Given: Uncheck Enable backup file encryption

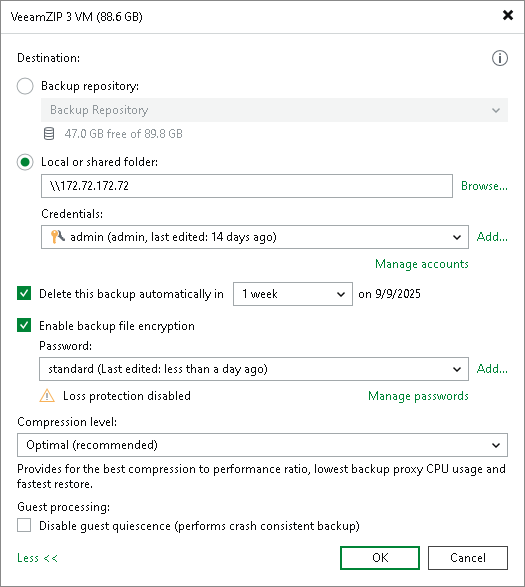Looking at the screenshot, I should 24,325.
